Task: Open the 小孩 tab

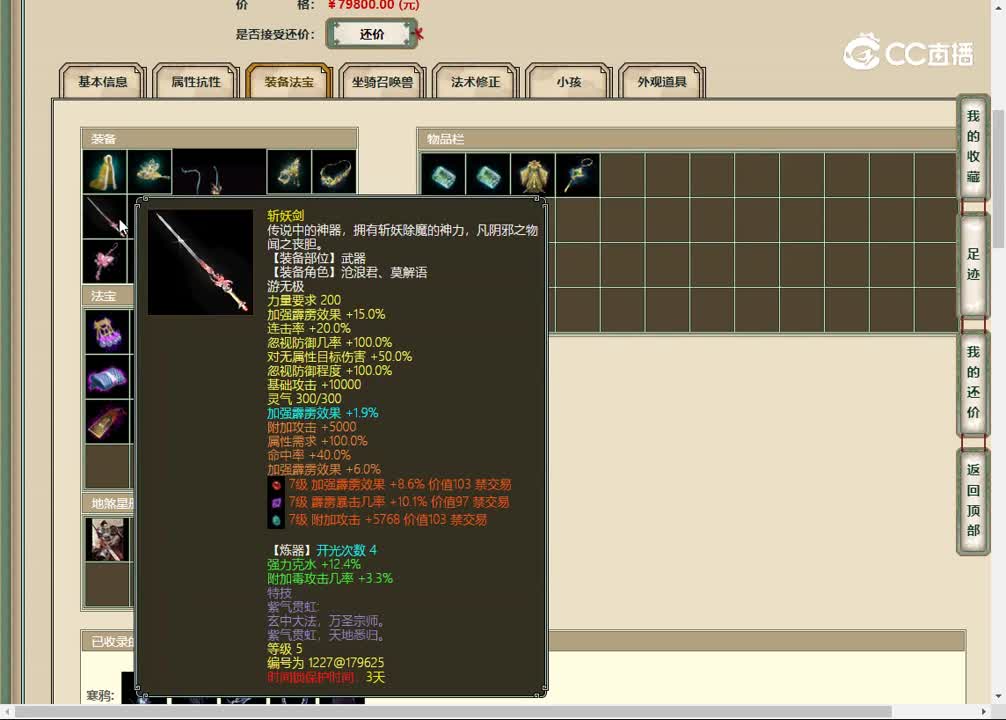Action: tap(568, 81)
